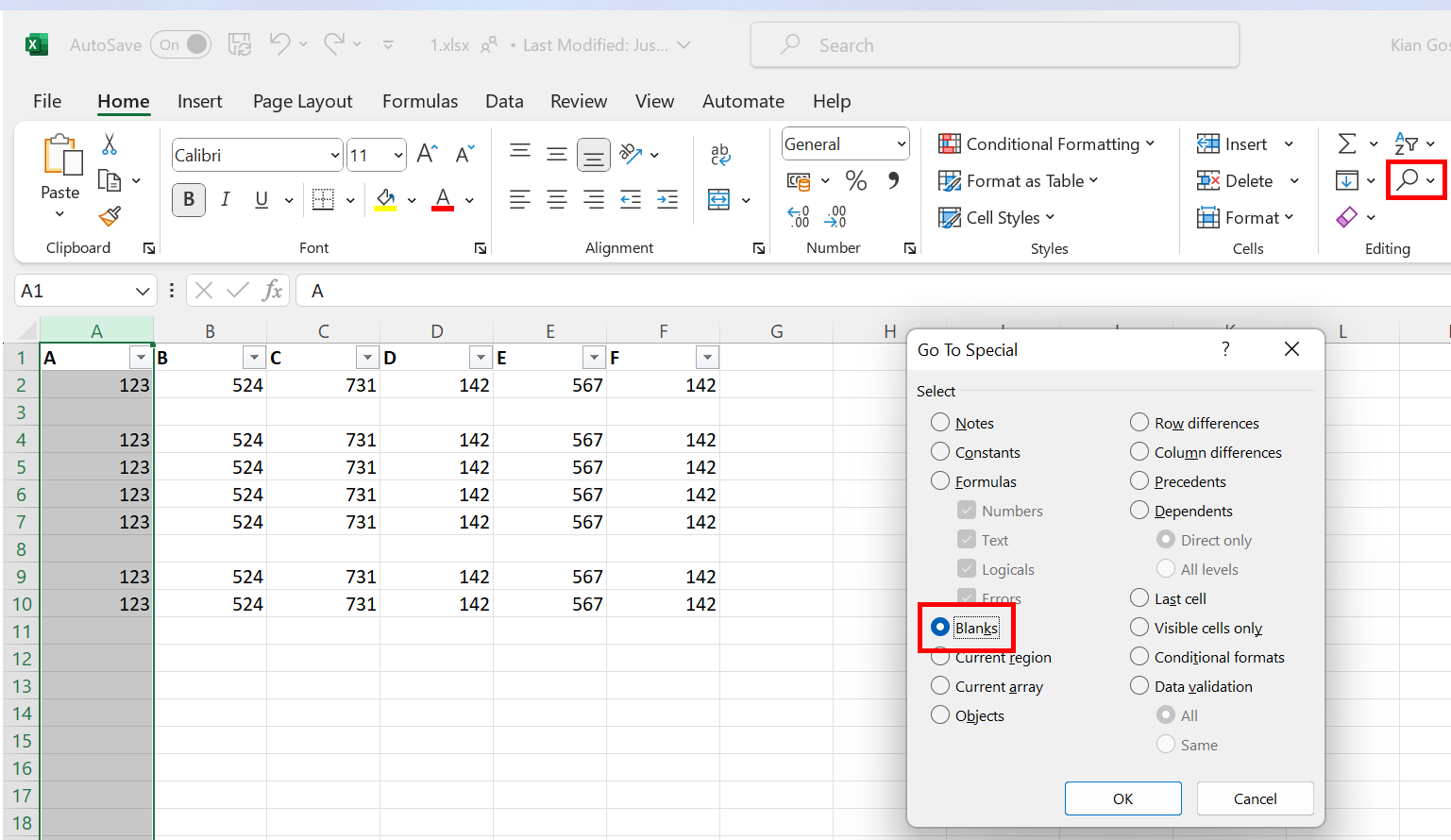Align text left
Screen dimensions: 1451x840
click(519, 199)
